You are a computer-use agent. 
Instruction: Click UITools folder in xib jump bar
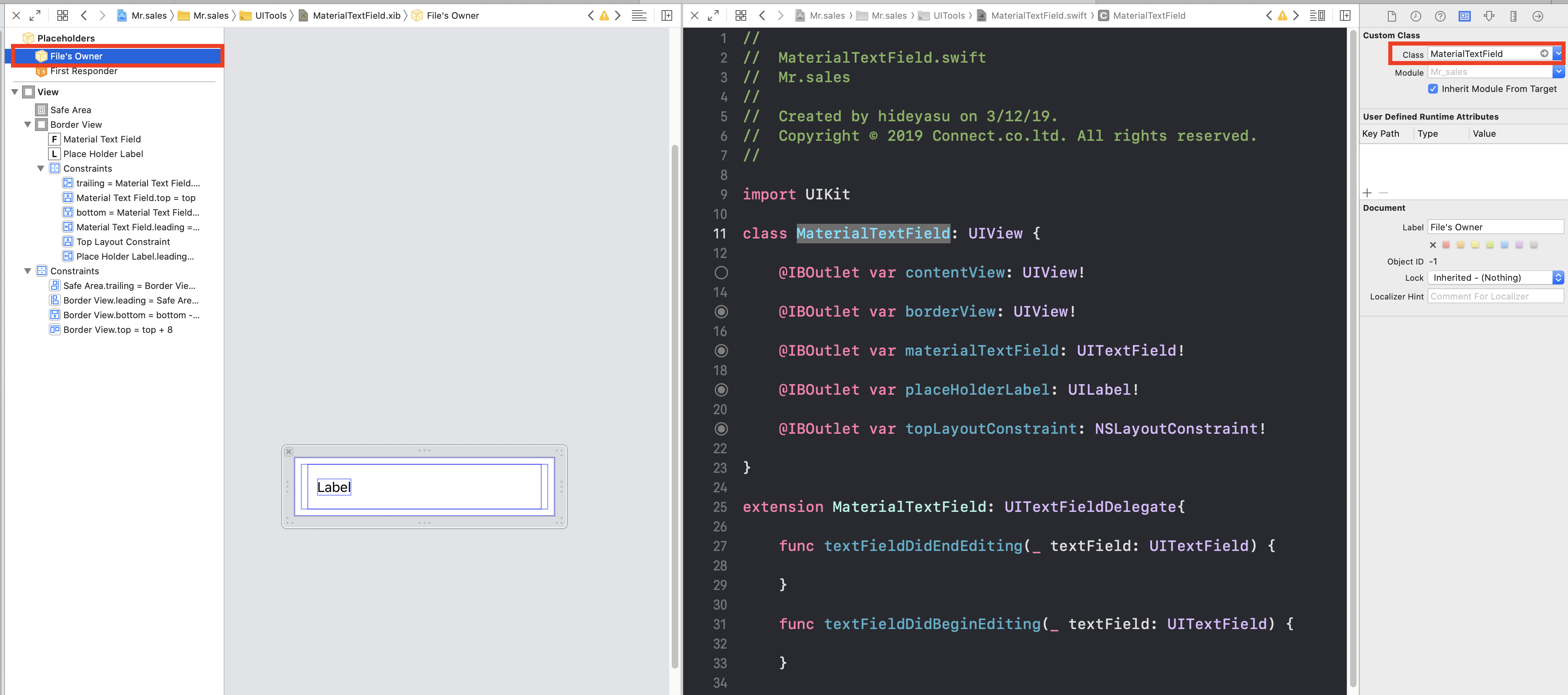click(x=263, y=16)
